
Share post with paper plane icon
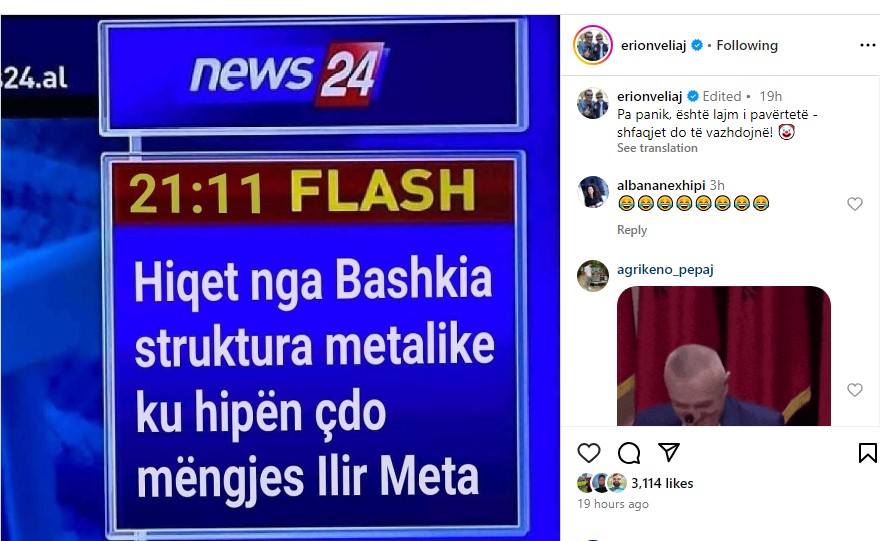coord(669,452)
